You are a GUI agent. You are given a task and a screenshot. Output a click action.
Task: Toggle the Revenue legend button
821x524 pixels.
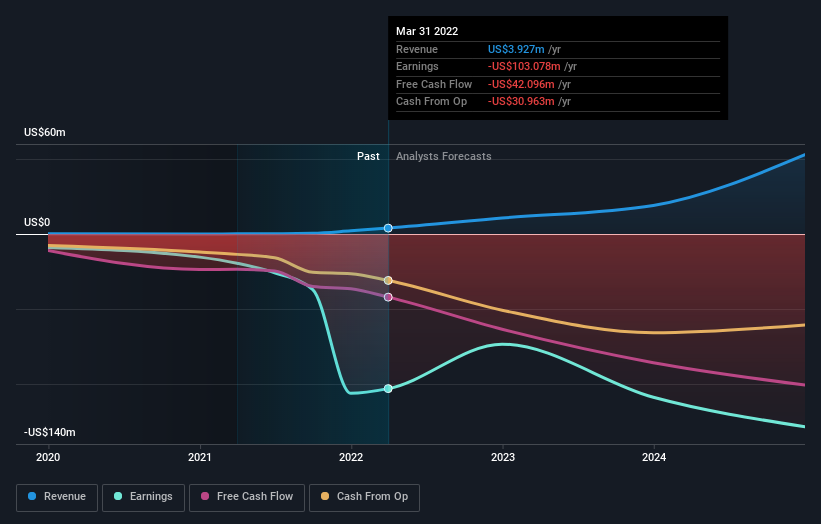click(x=57, y=497)
